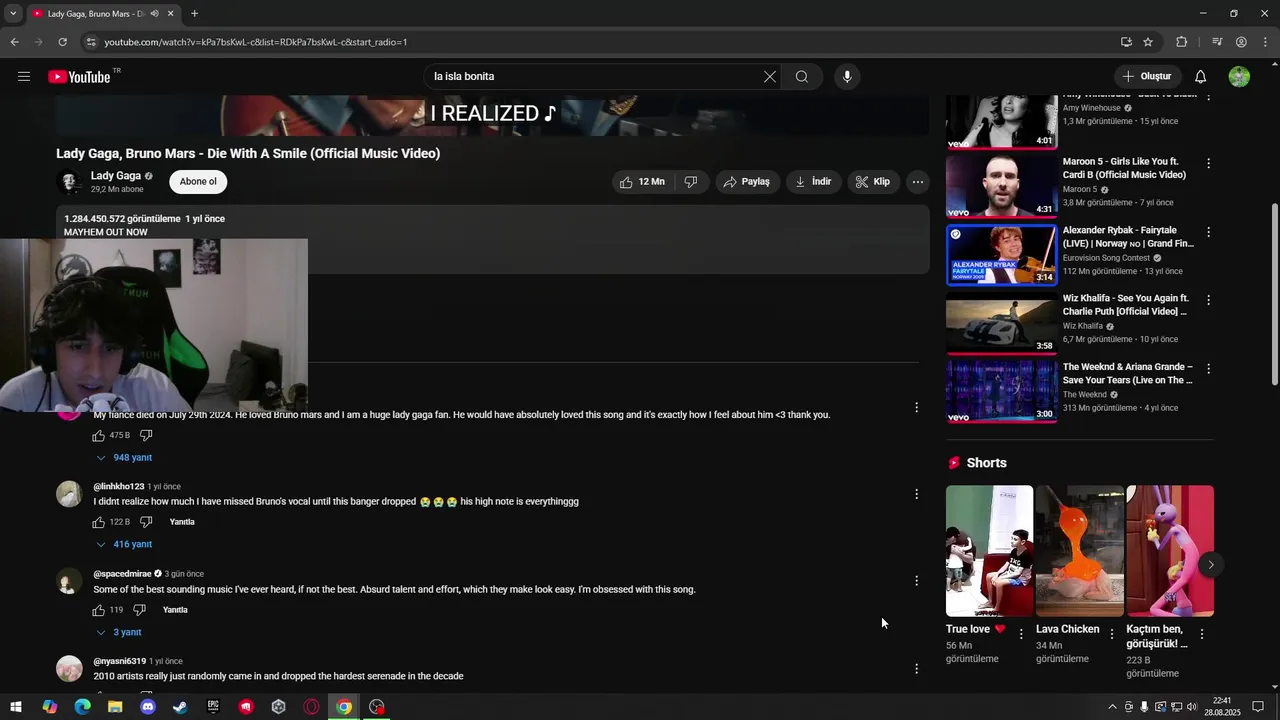Open options menu for @nyasni6319 comment
This screenshot has height=720, width=1280.
point(916,669)
